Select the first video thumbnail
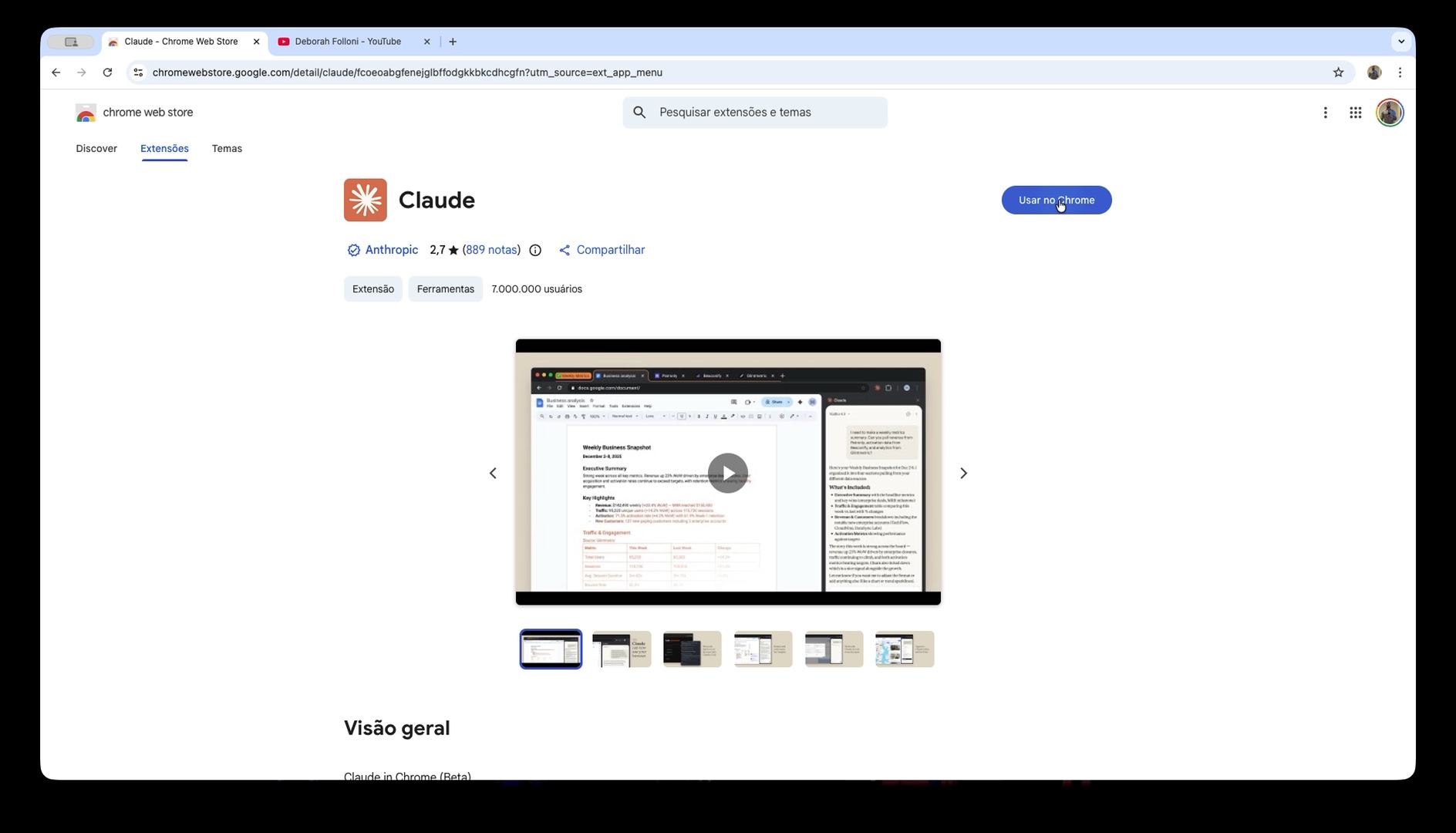Image resolution: width=1456 pixels, height=833 pixels. click(x=551, y=649)
